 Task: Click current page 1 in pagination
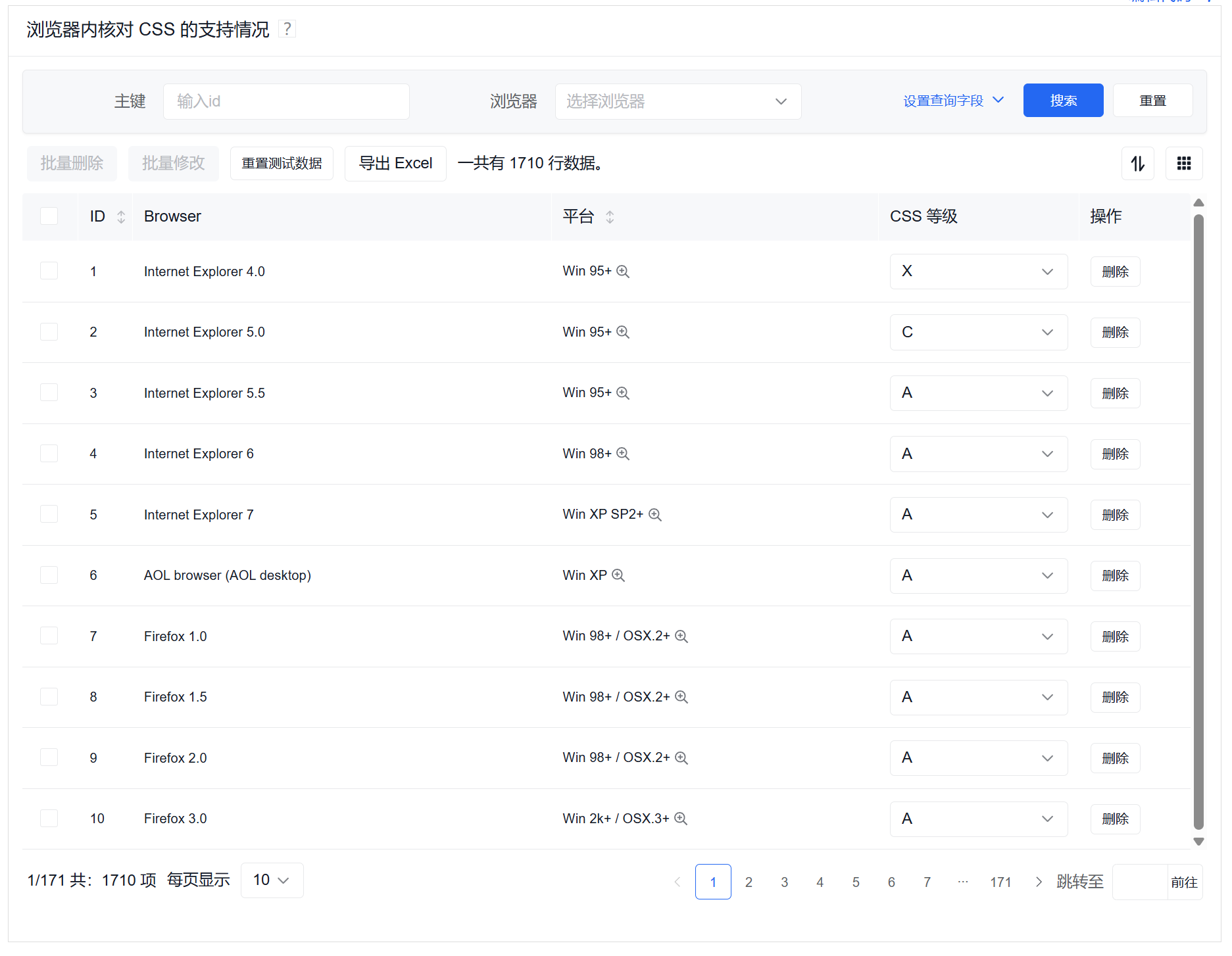point(713,882)
